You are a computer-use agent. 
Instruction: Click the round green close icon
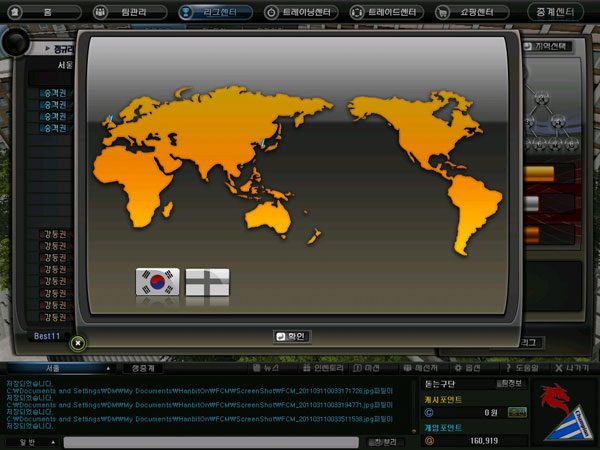click(x=78, y=343)
